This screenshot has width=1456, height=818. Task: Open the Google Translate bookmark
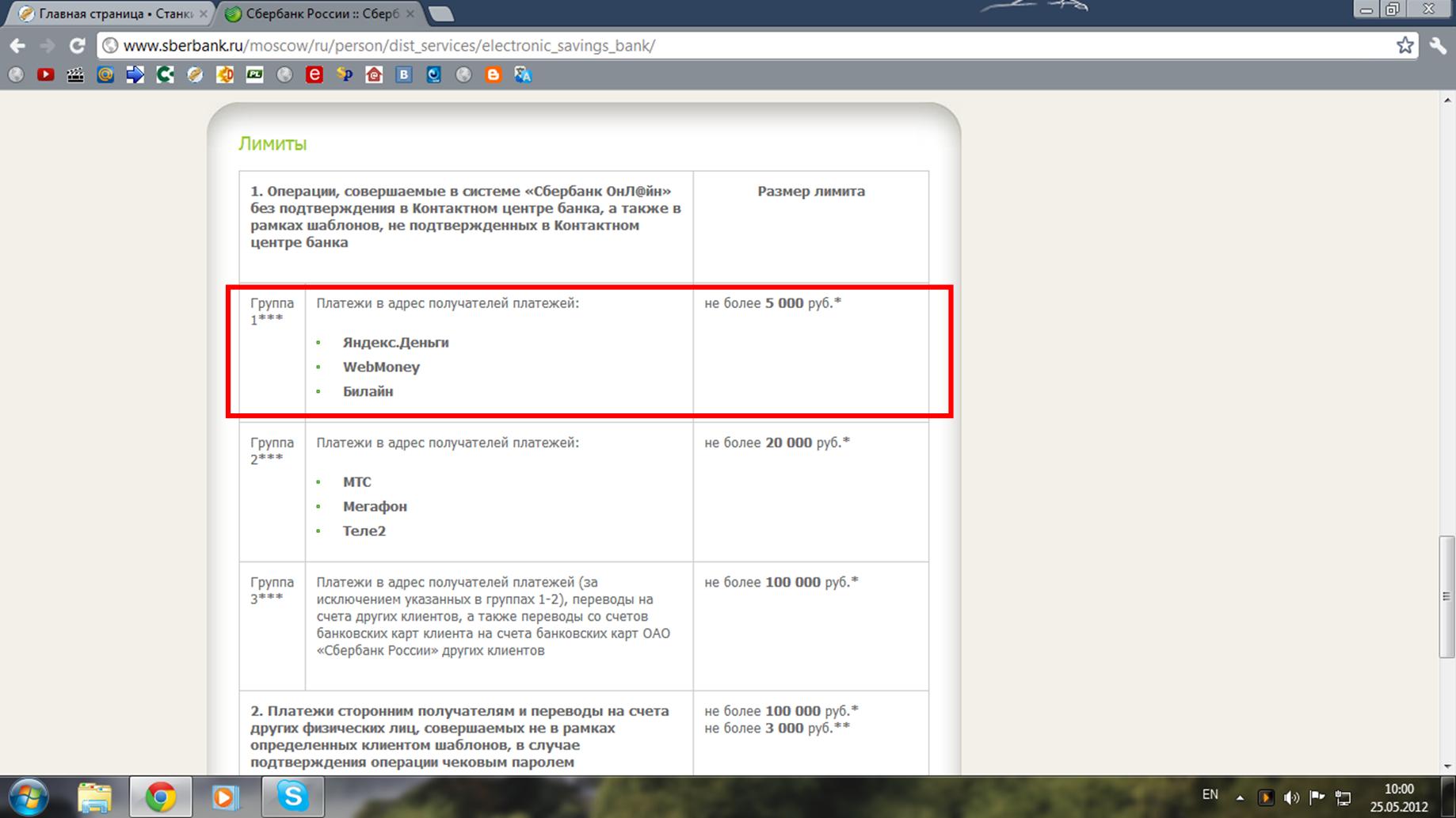tap(523, 74)
